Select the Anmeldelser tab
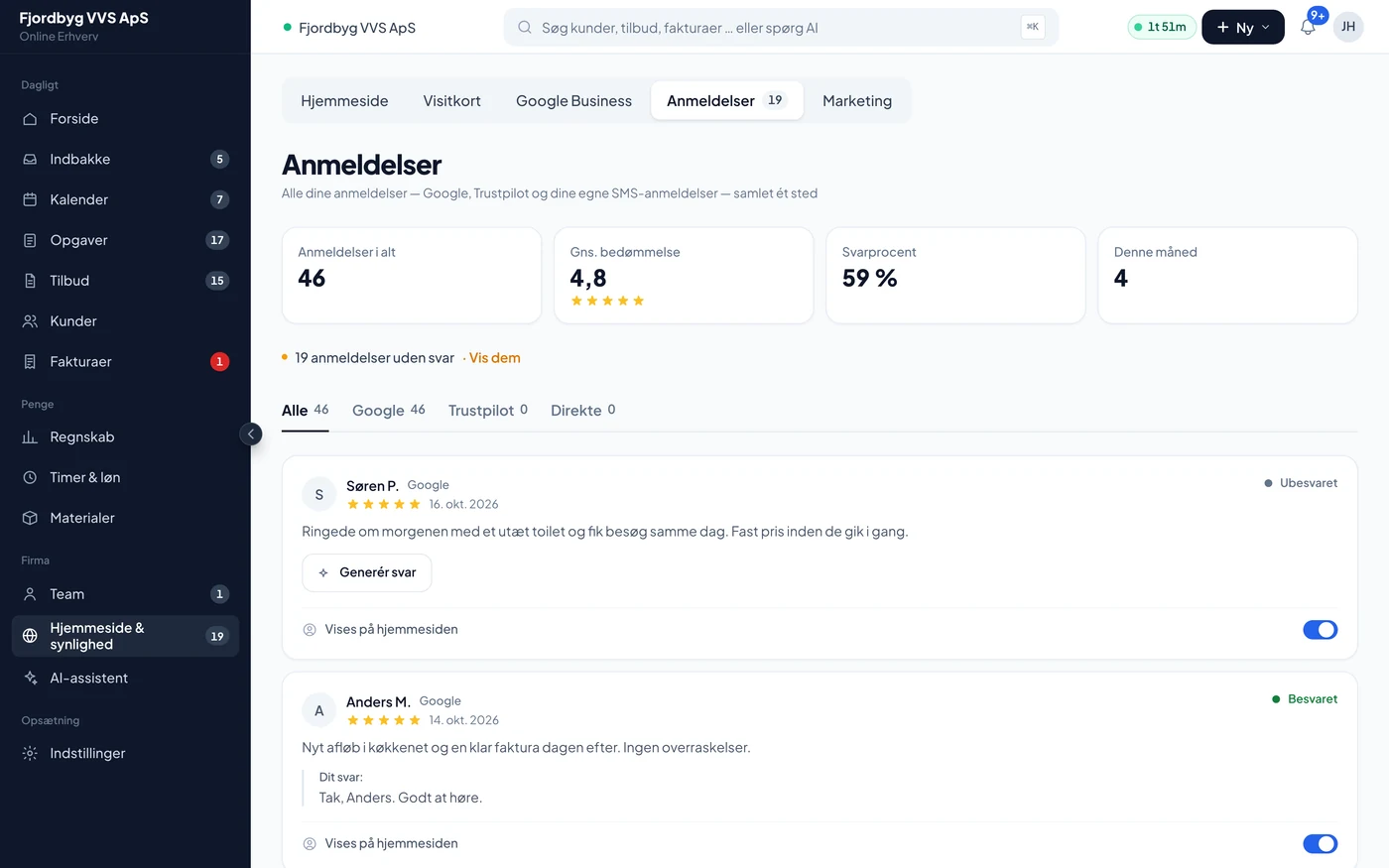 726,101
